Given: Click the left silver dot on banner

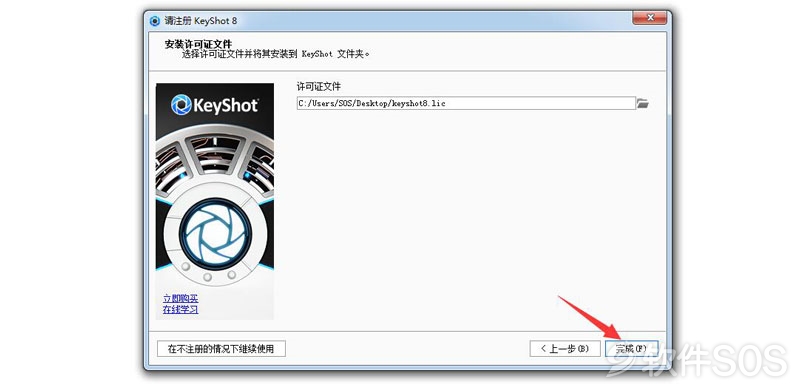Looking at the screenshot, I should click(x=185, y=267).
